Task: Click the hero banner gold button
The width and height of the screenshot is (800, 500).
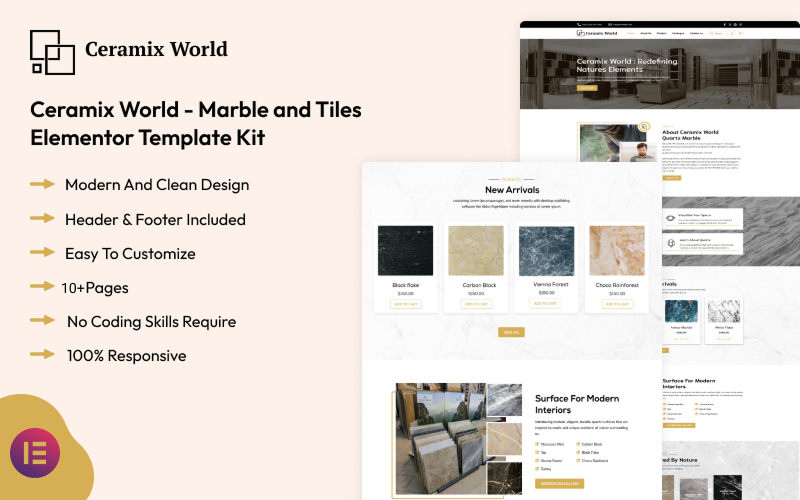Action: 587,88
